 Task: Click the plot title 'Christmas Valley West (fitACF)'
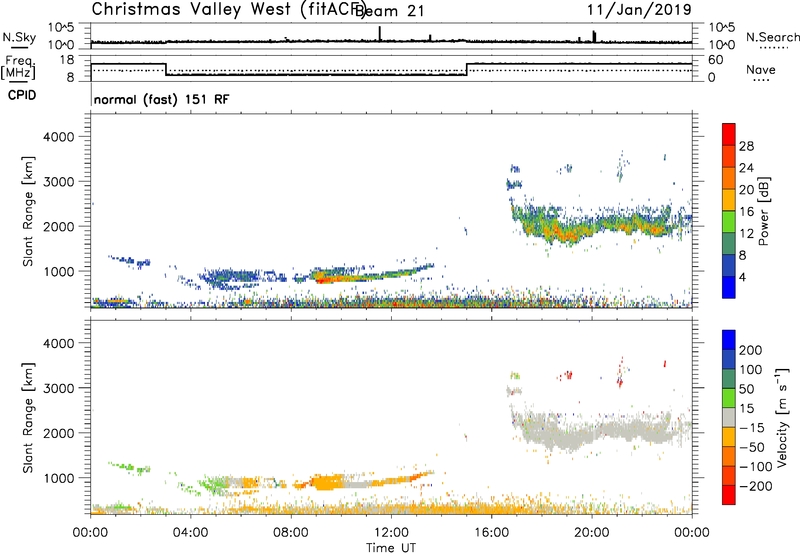click(229, 9)
